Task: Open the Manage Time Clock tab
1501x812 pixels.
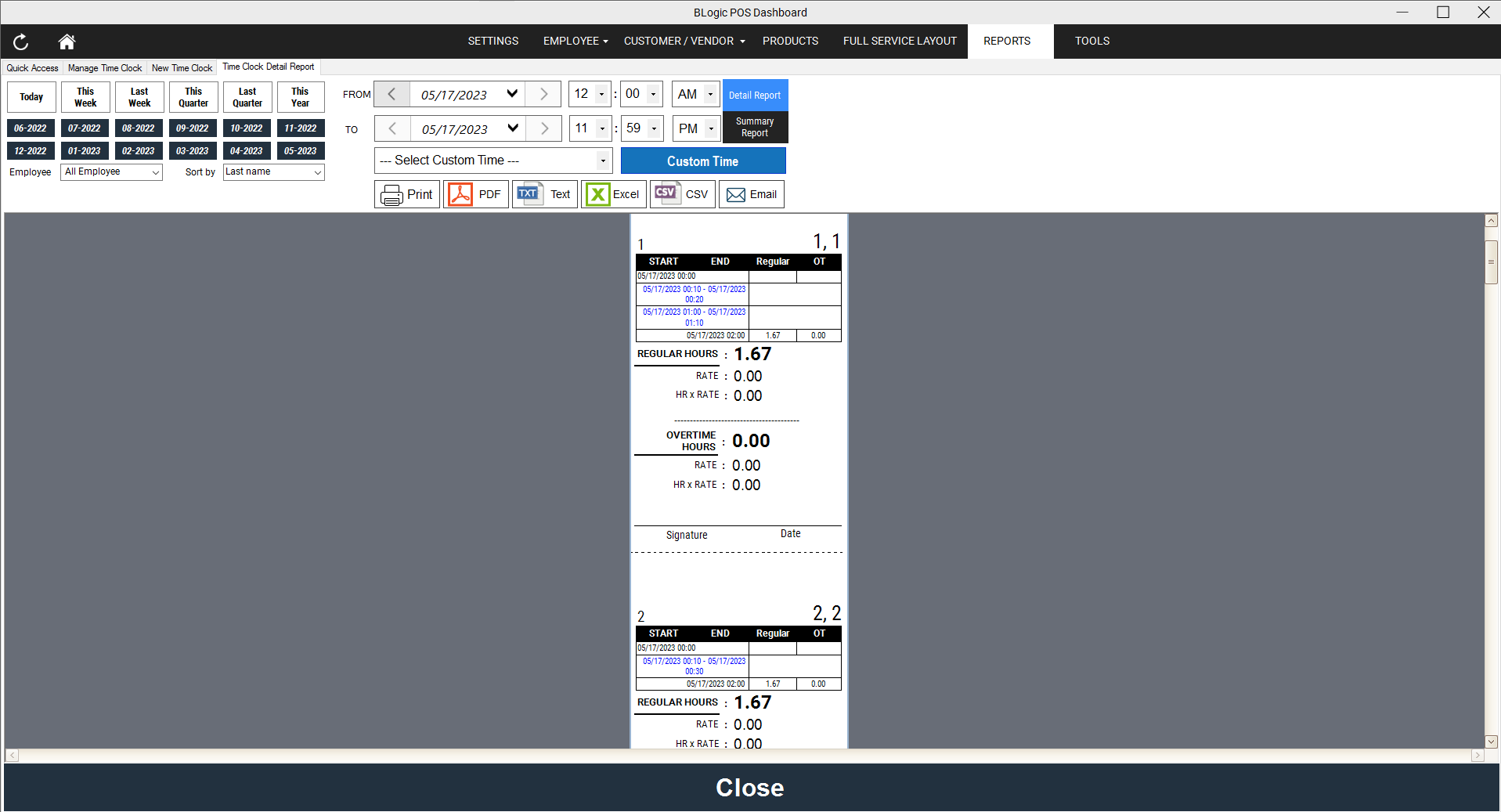Action: (x=105, y=68)
